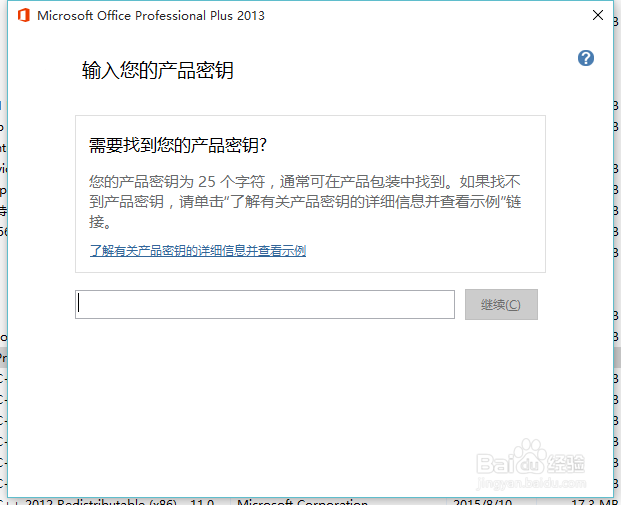Click the Microsoft Office Professional Plus 2013 title

(151, 16)
